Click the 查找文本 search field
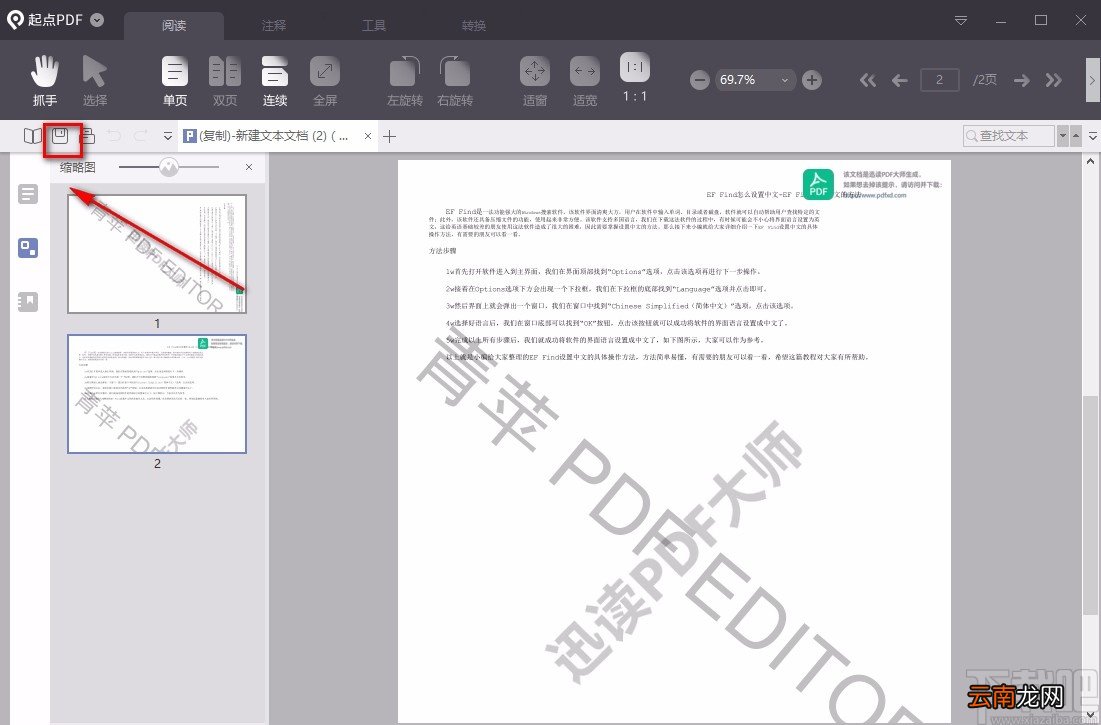This screenshot has height=725, width=1101. 1009,135
